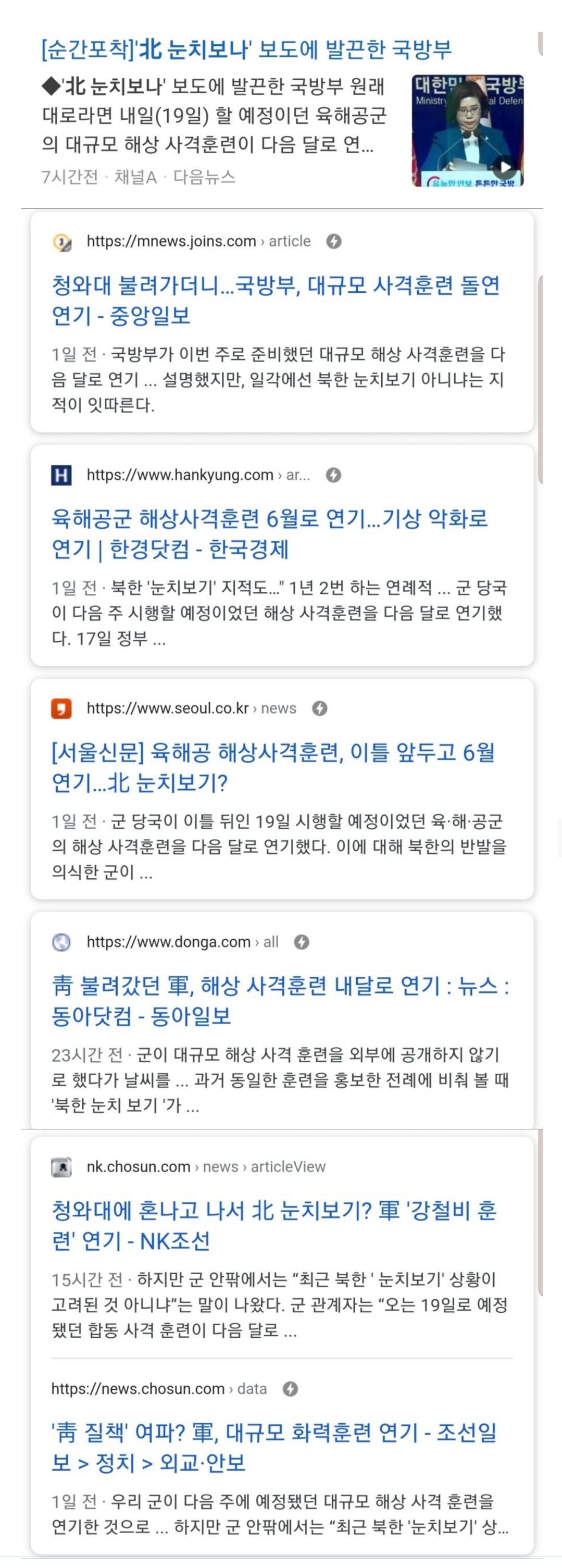Play the Channel A news video thumbnail

pyautogui.click(x=468, y=130)
